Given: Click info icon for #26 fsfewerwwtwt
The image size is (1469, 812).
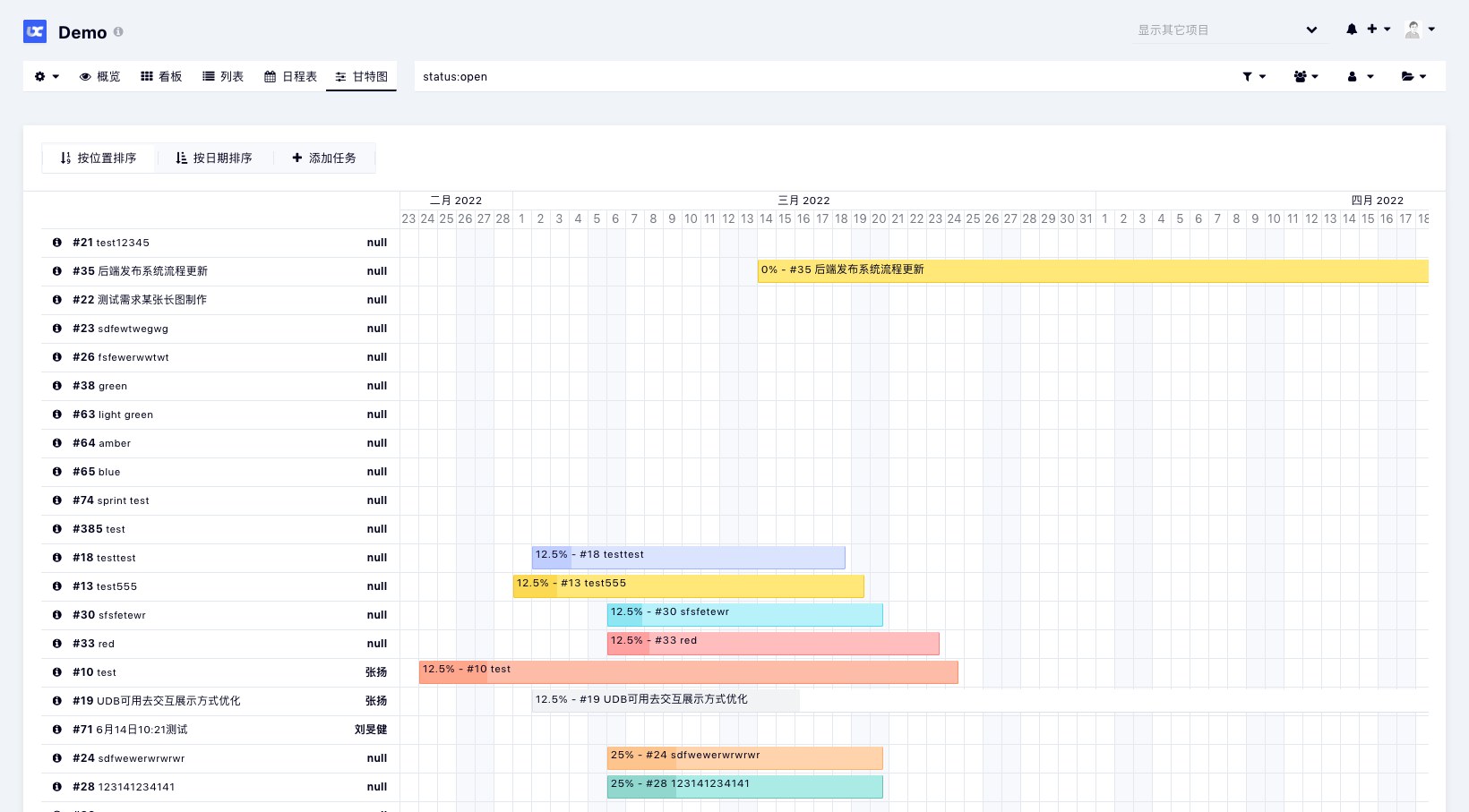Looking at the screenshot, I should (56, 357).
